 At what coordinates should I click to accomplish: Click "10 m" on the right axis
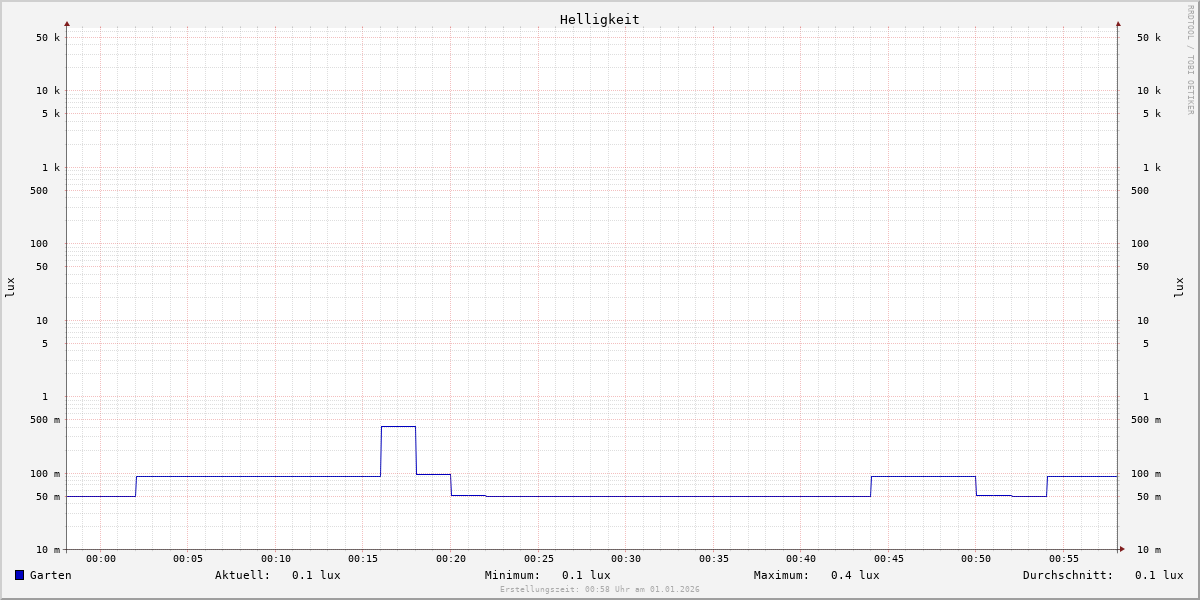(x=1149, y=550)
